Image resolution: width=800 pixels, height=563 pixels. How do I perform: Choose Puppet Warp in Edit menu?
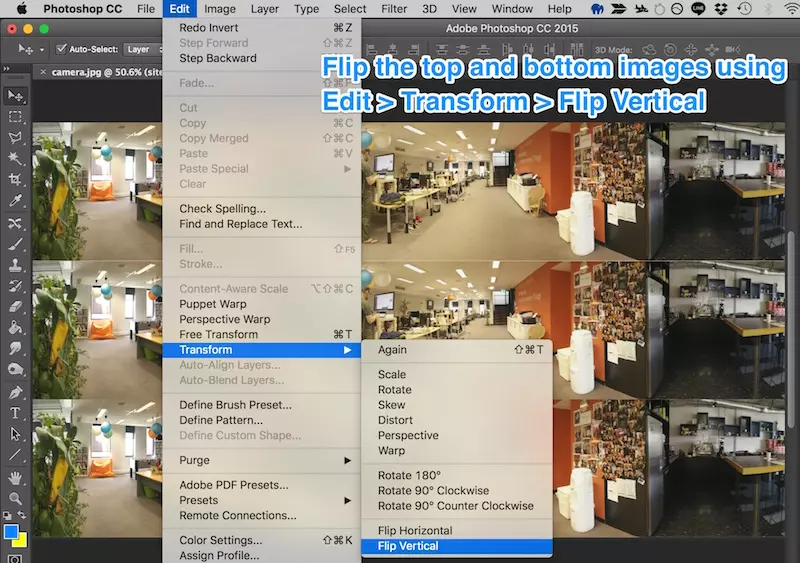[x=262, y=304]
